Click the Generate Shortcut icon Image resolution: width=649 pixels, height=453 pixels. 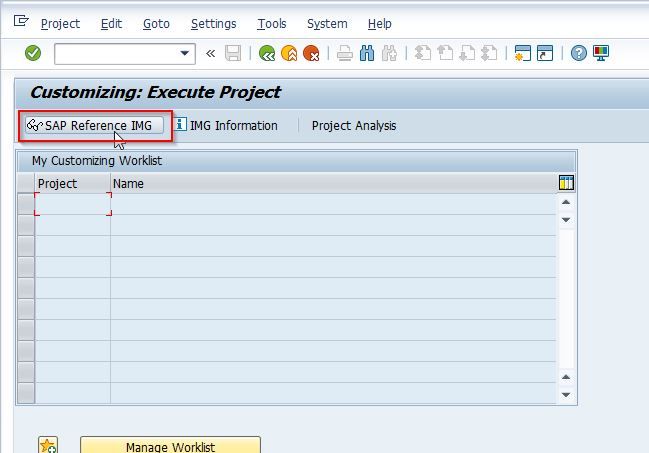pyautogui.click(x=545, y=53)
